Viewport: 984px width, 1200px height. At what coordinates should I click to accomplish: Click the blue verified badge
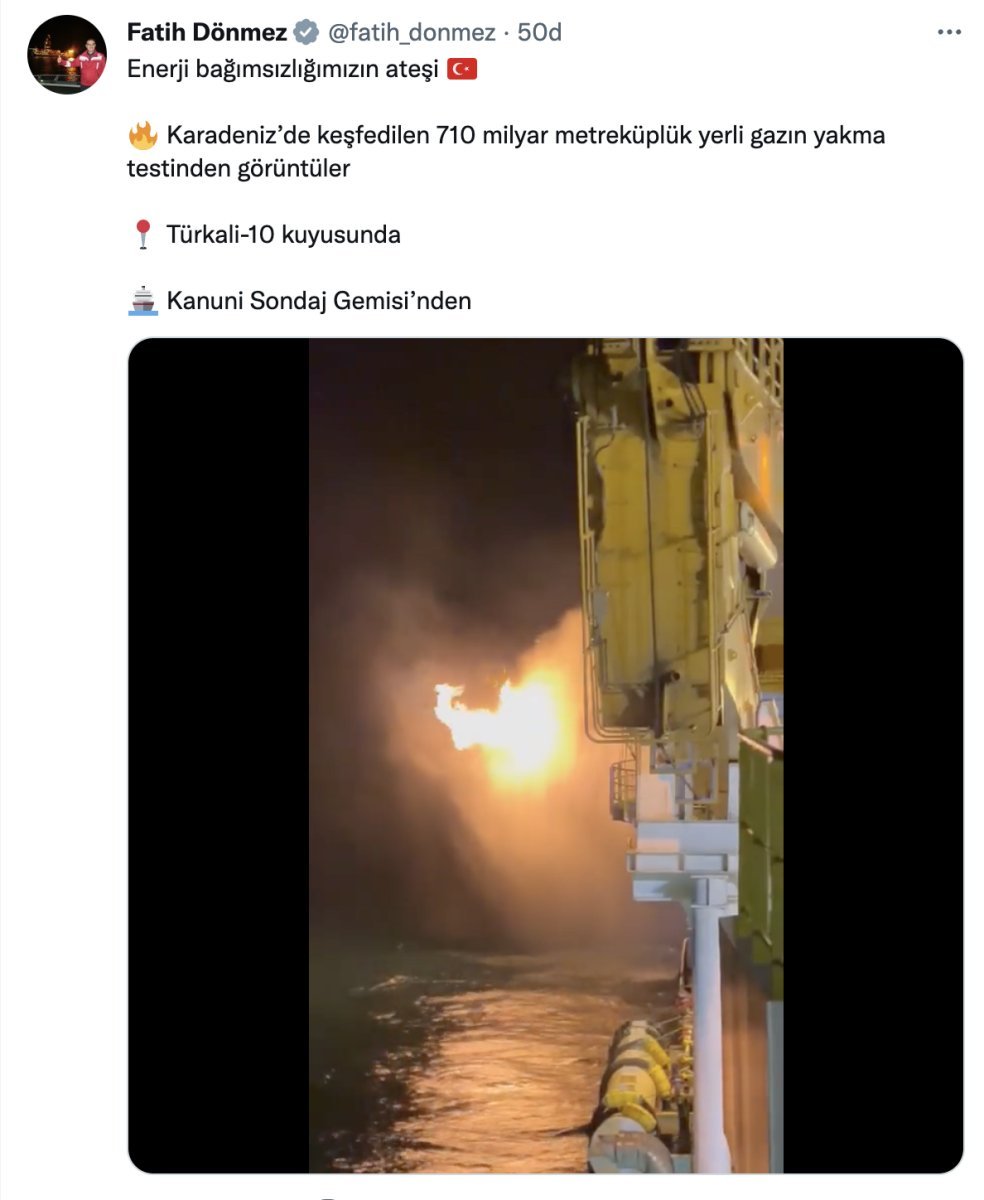pos(307,33)
